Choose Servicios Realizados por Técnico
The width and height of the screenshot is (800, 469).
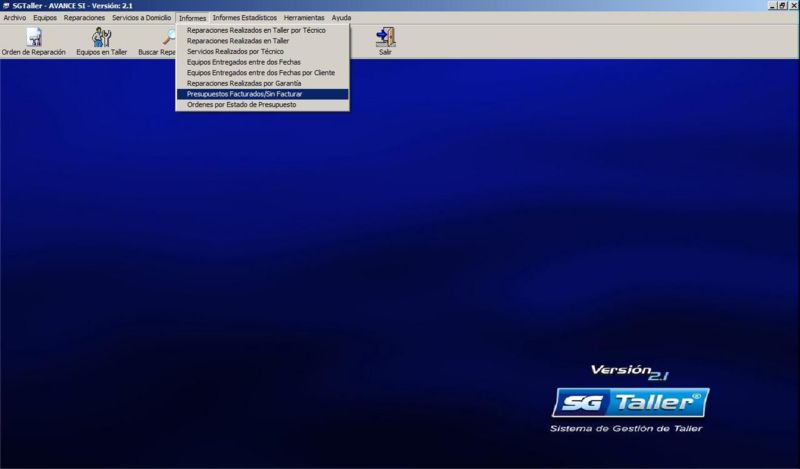pyautogui.click(x=262, y=52)
